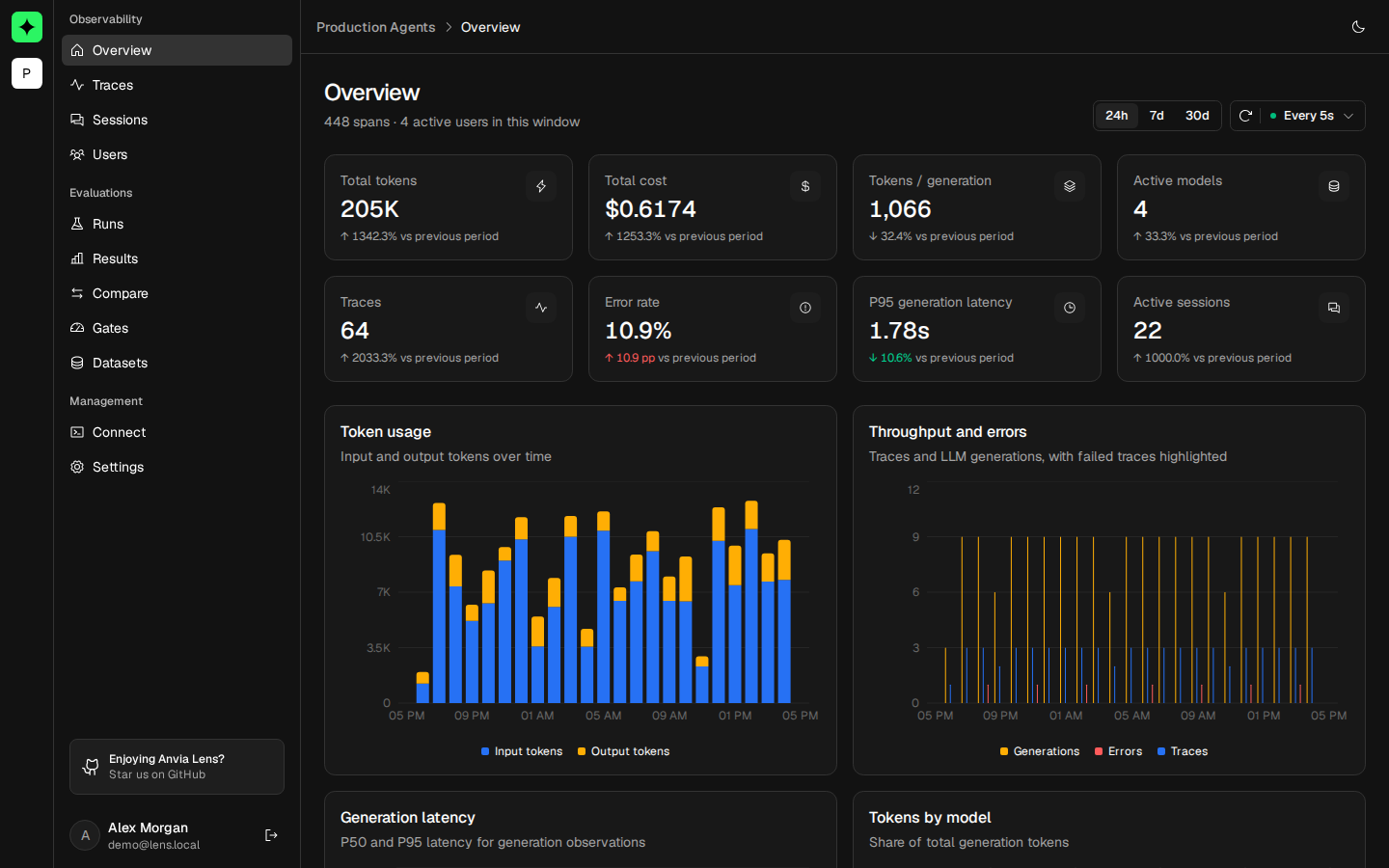Open the P project switcher badge
The image size is (1389, 868).
(27, 73)
